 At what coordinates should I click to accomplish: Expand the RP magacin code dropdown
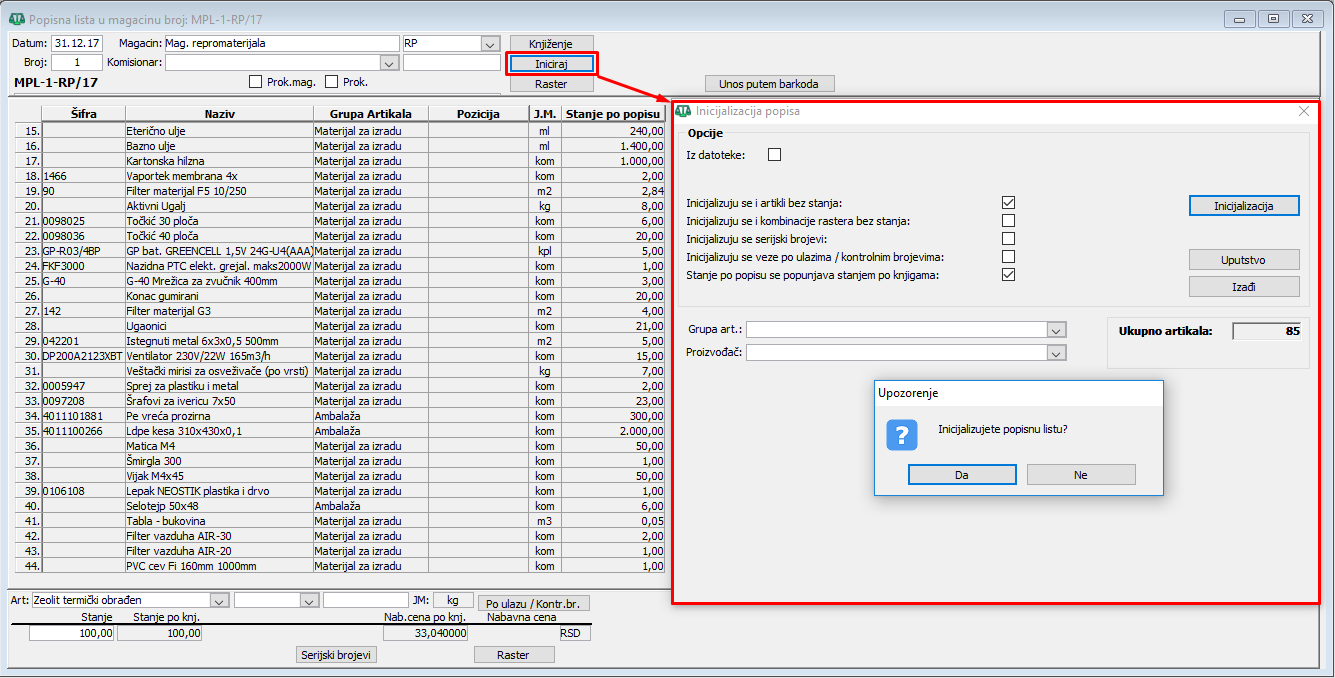click(489, 44)
